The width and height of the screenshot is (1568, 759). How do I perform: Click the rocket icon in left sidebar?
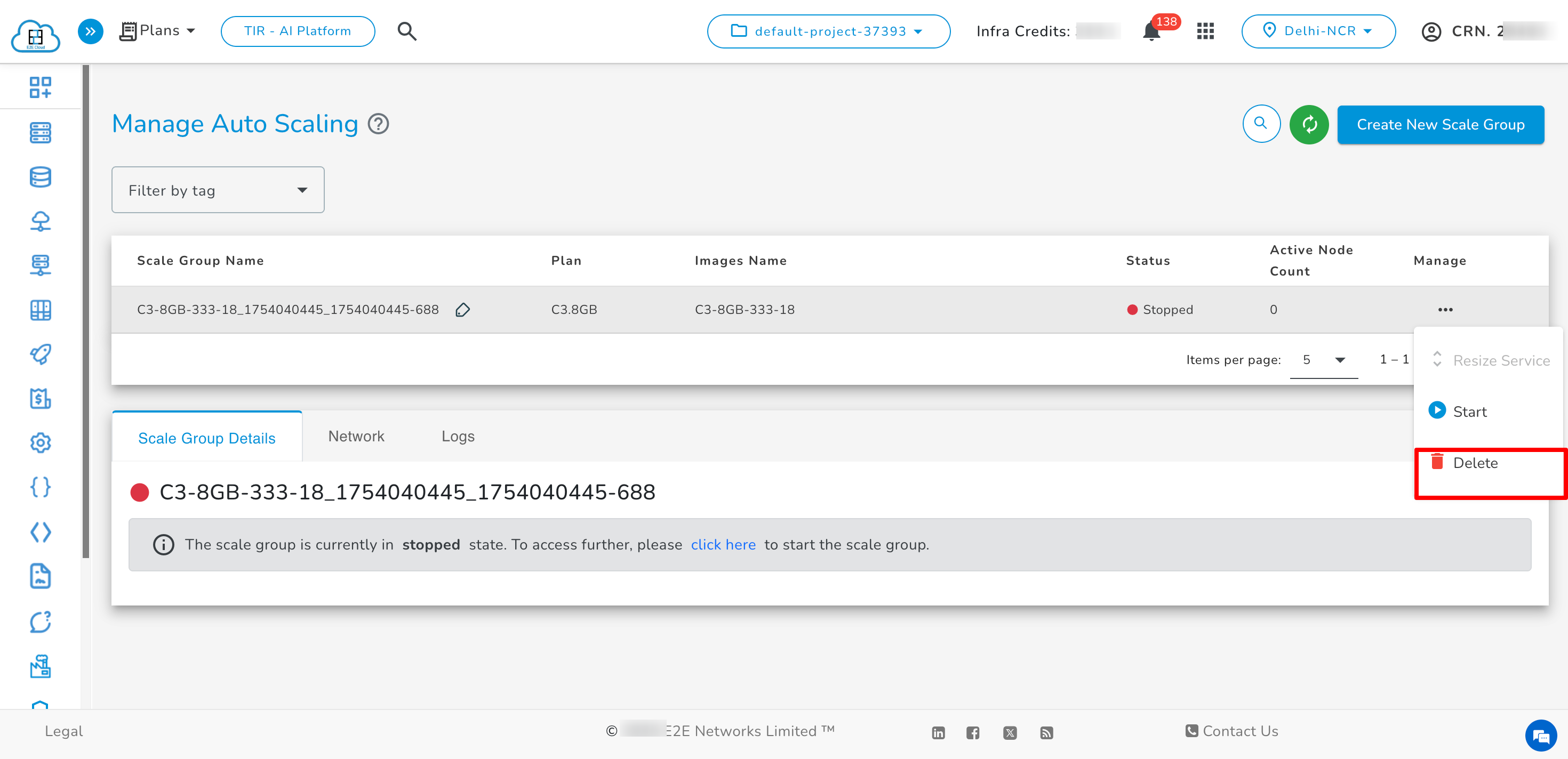pos(40,354)
